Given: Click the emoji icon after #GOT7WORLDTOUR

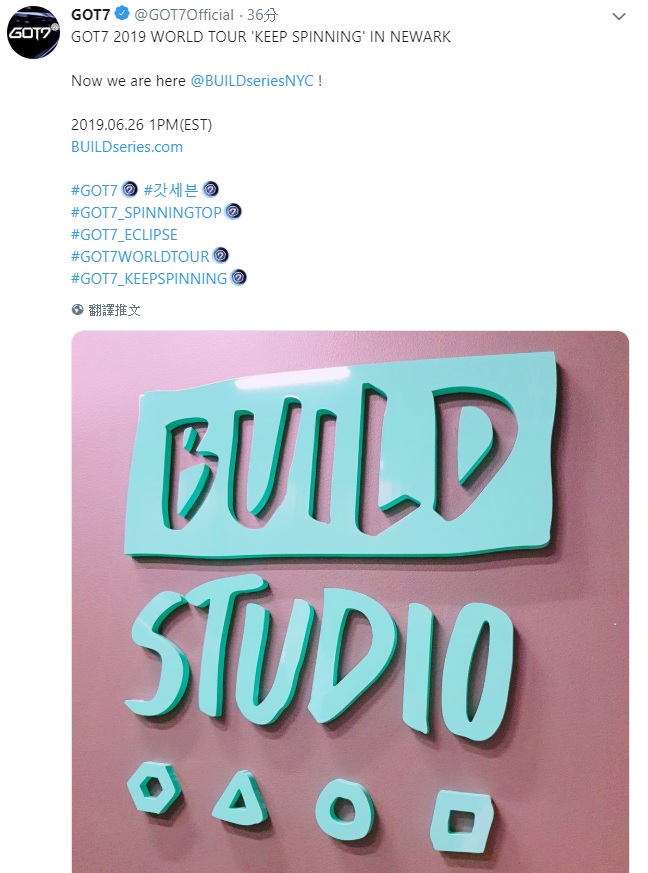Looking at the screenshot, I should point(220,256).
